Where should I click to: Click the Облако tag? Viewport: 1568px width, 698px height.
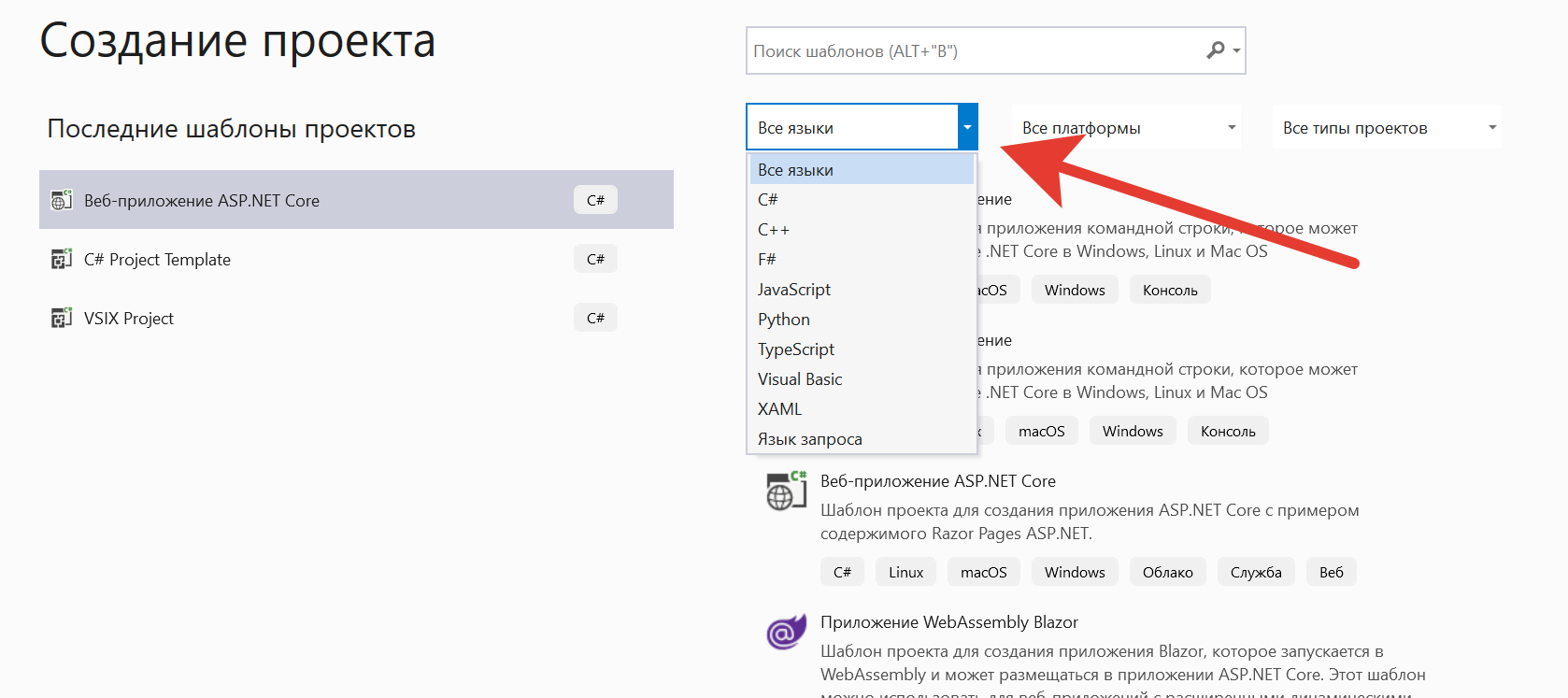coord(1168,572)
